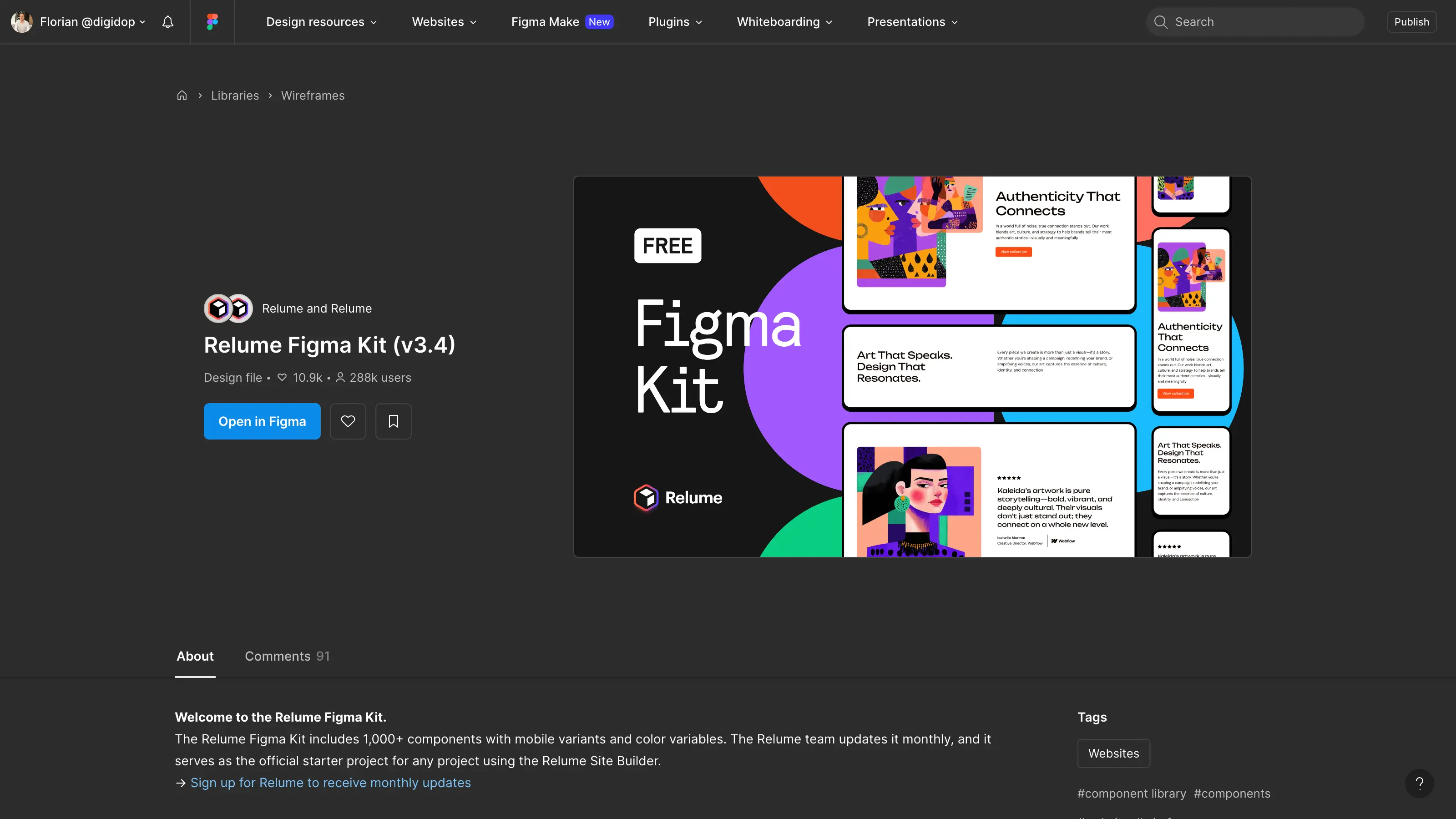
Task: Expand the Florian @digidop account menu
Action: point(93,22)
